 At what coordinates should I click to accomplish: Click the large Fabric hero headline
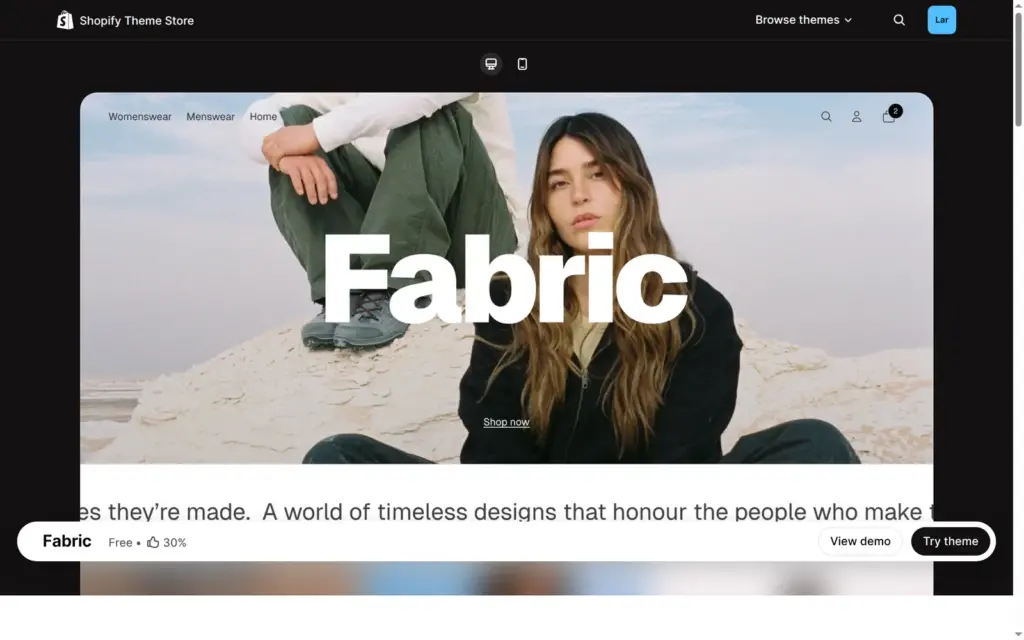[506, 280]
